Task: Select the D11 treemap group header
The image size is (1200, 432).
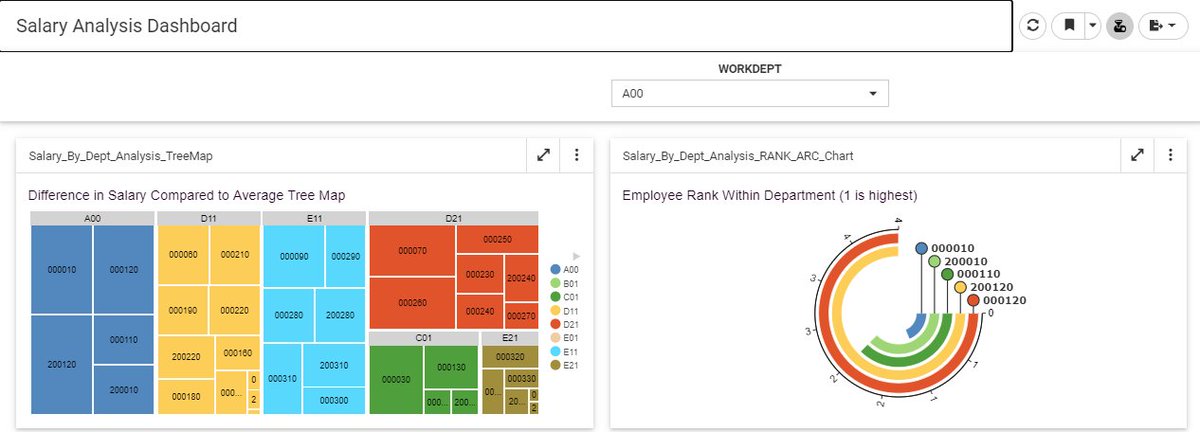Action: click(x=209, y=218)
